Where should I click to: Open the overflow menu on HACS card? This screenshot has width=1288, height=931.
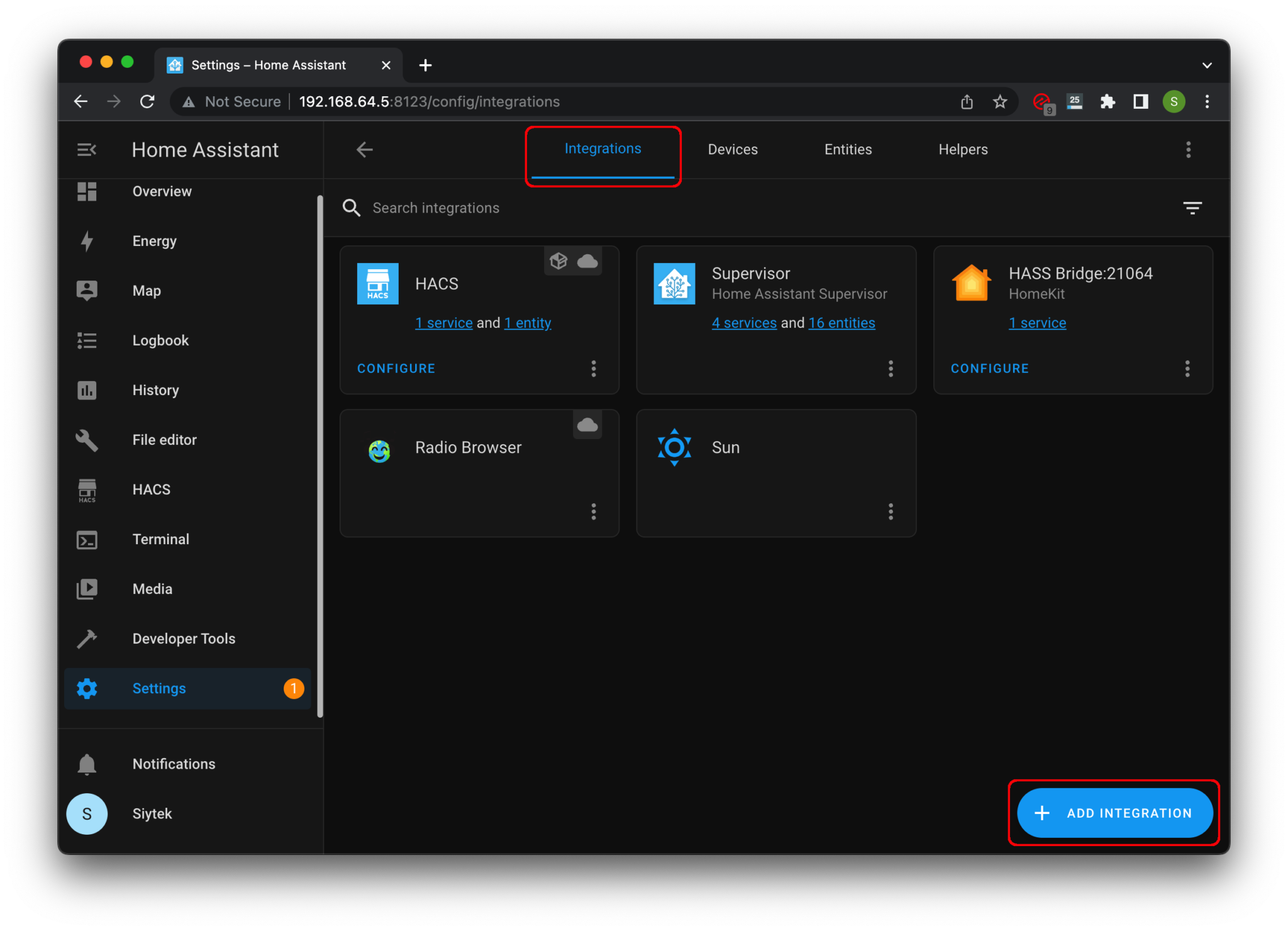point(593,369)
